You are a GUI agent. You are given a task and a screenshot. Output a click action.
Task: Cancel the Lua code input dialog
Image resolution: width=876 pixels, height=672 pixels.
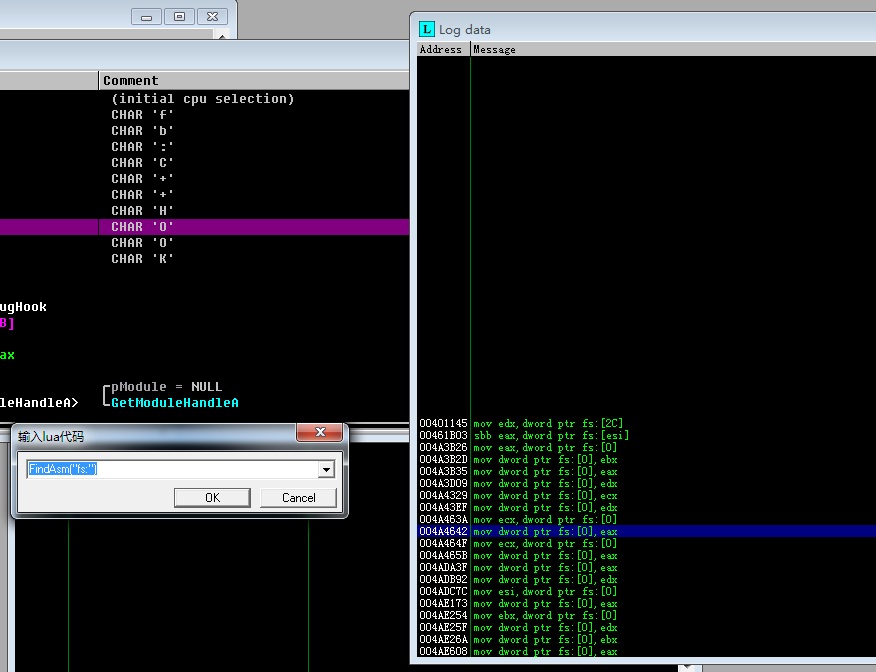coord(298,498)
